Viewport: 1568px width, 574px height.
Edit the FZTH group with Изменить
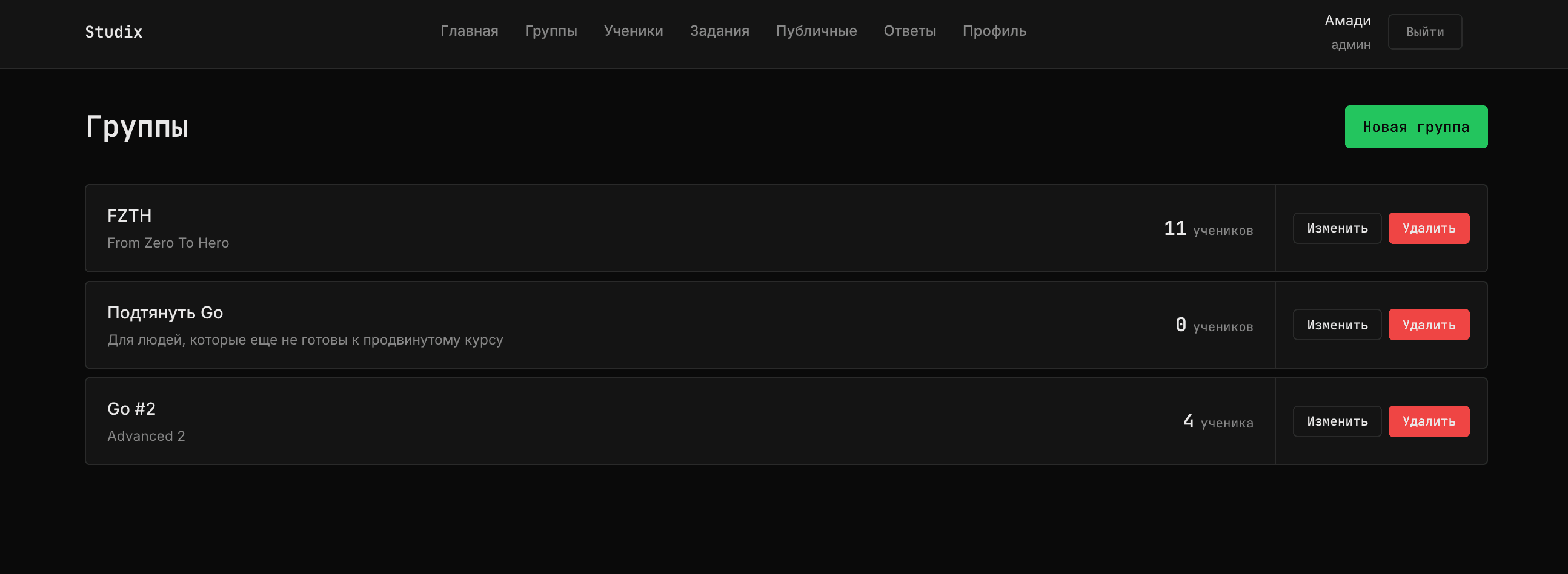(1337, 228)
